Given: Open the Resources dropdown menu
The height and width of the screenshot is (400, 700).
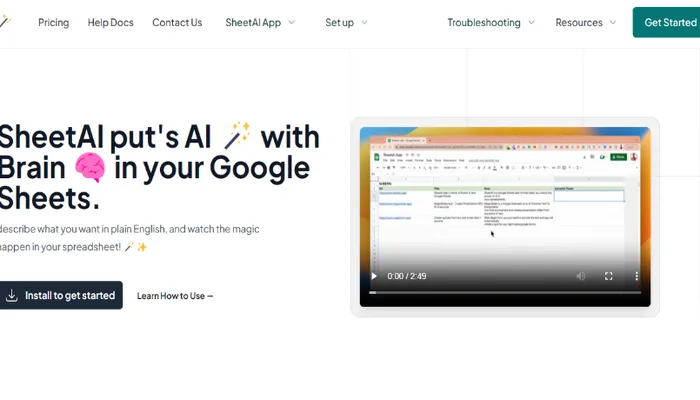Looking at the screenshot, I should [586, 22].
